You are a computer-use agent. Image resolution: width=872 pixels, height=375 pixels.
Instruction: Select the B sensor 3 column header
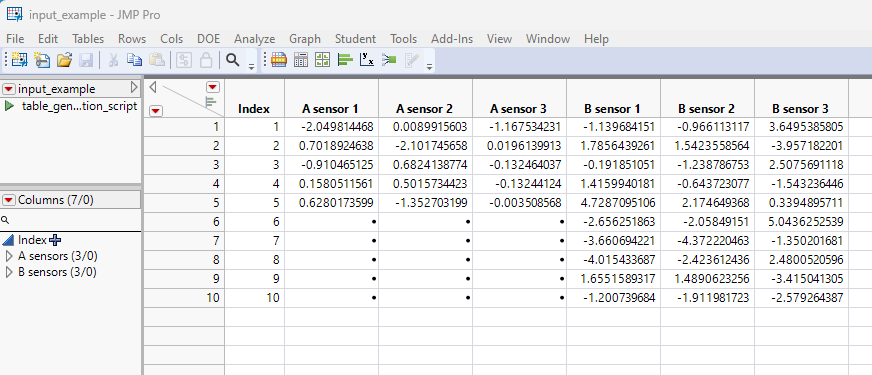(801, 98)
